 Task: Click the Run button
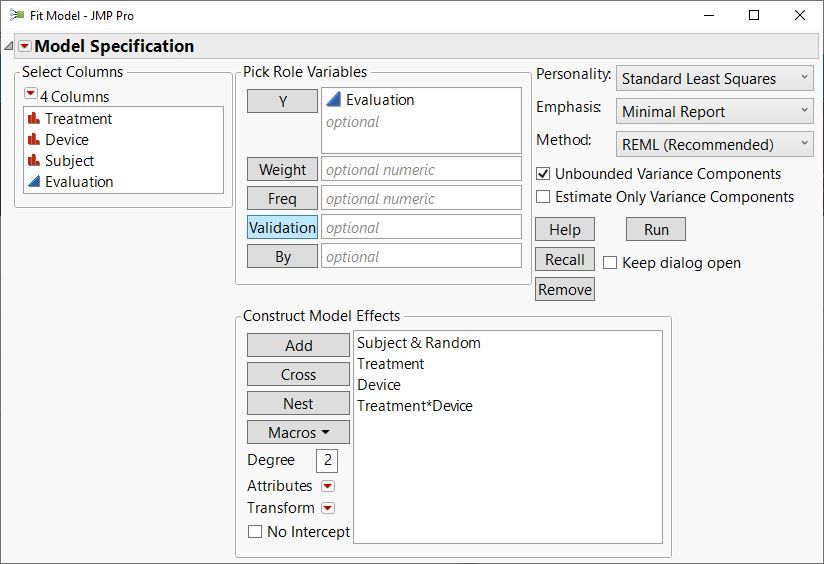coord(656,229)
